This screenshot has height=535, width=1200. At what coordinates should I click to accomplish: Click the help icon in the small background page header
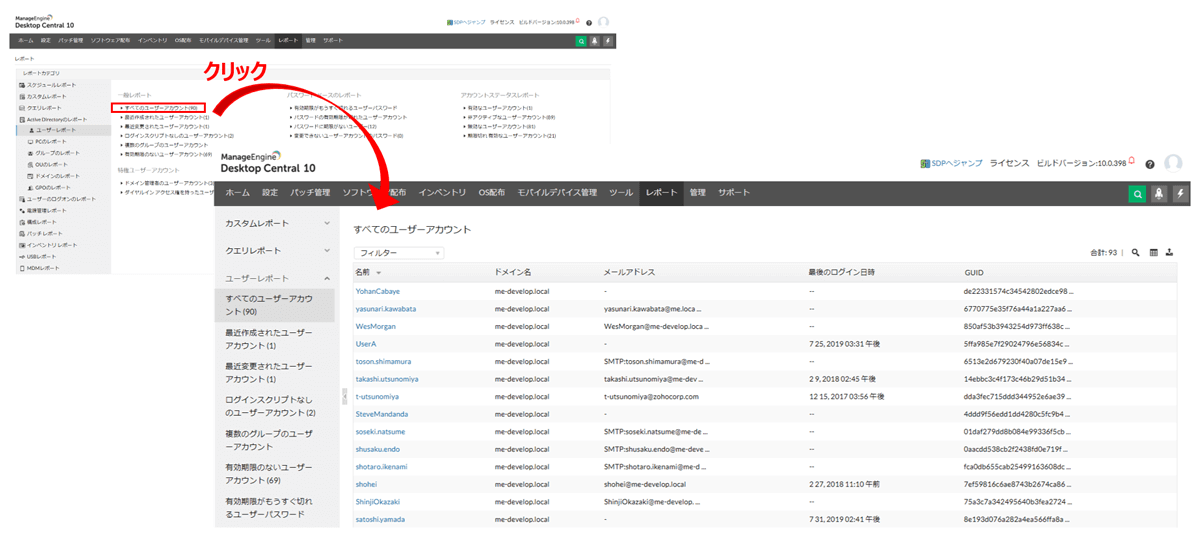click(589, 22)
